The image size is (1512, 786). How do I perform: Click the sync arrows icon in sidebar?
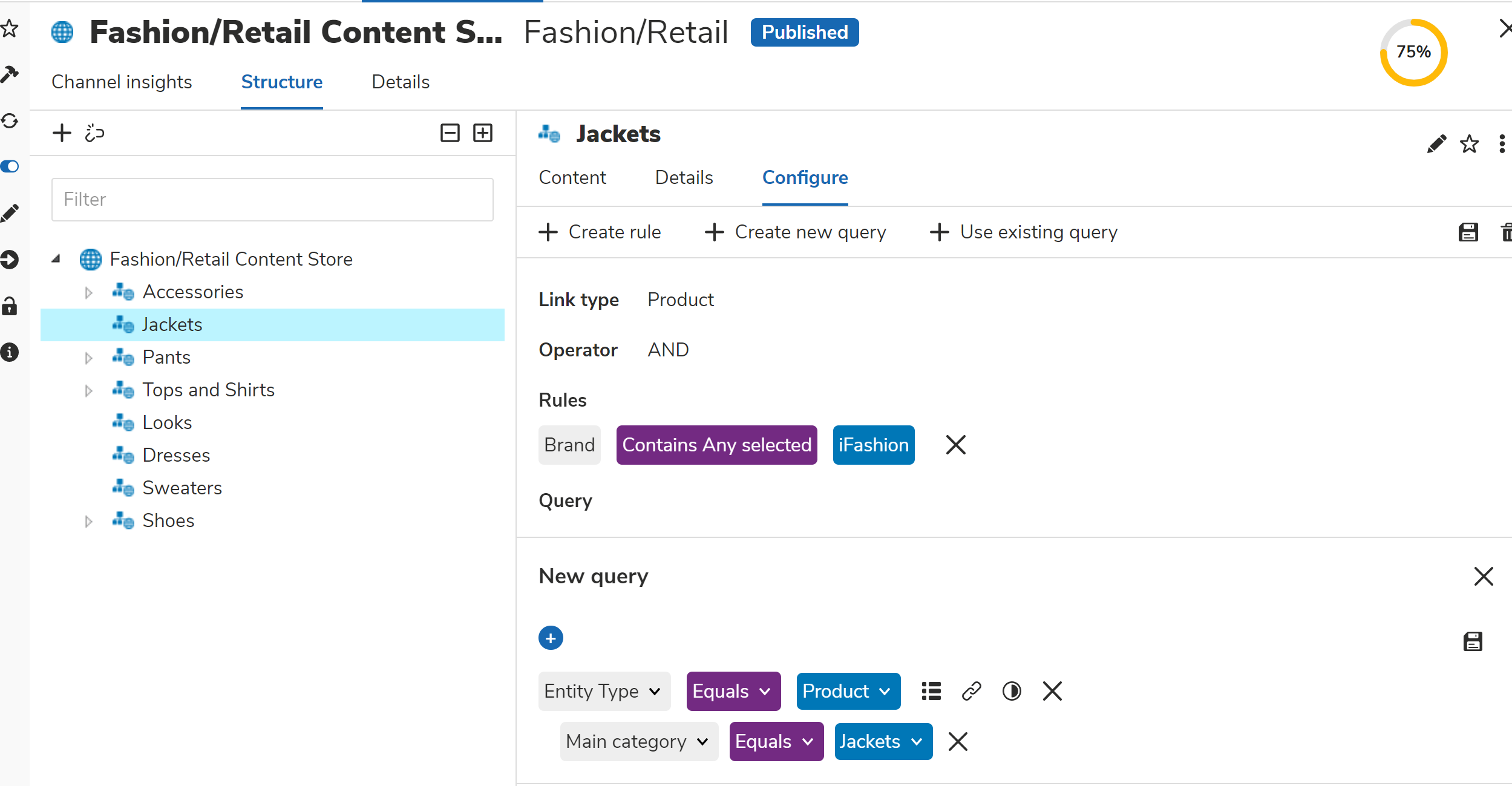click(9, 120)
